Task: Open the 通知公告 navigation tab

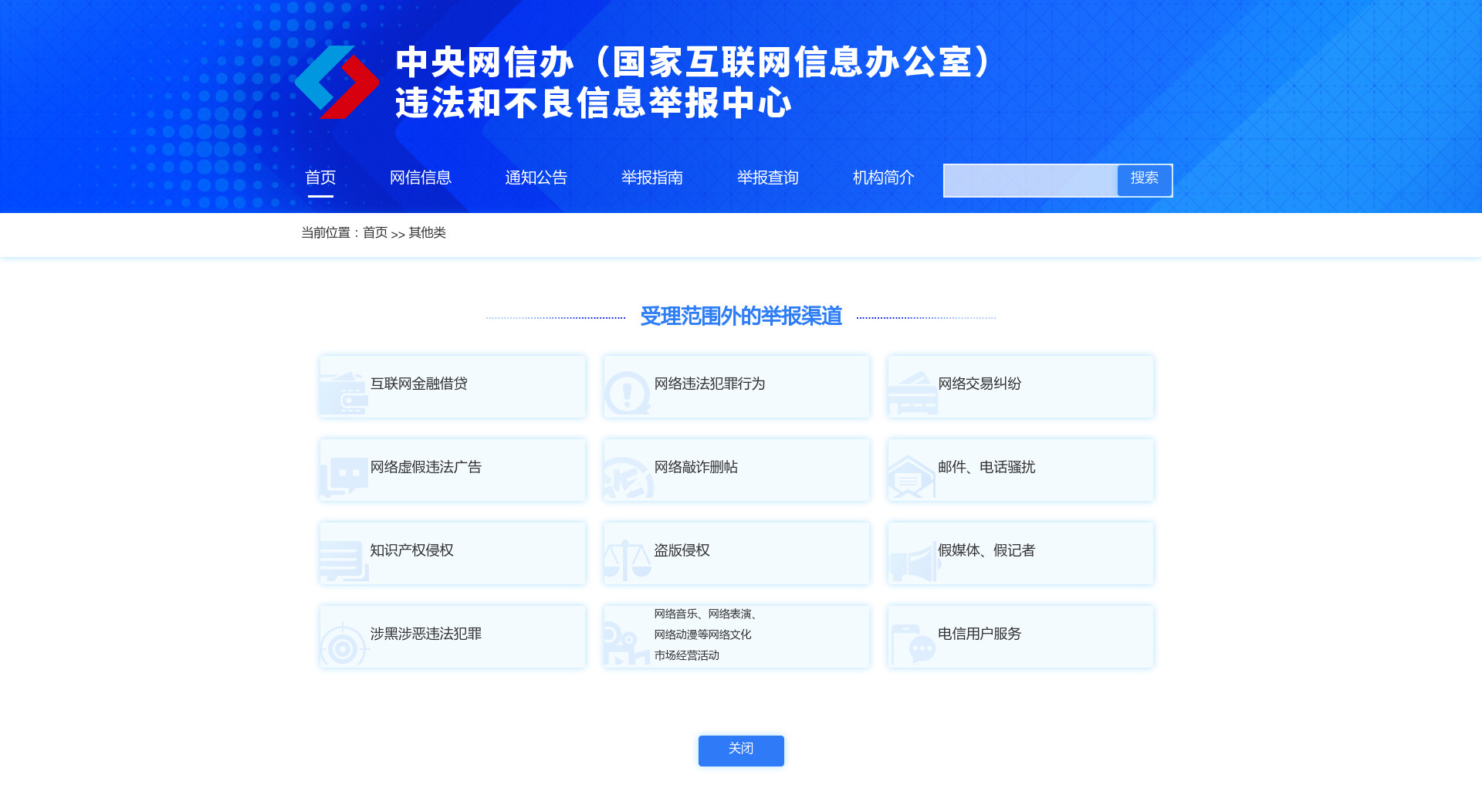Action: (x=536, y=178)
